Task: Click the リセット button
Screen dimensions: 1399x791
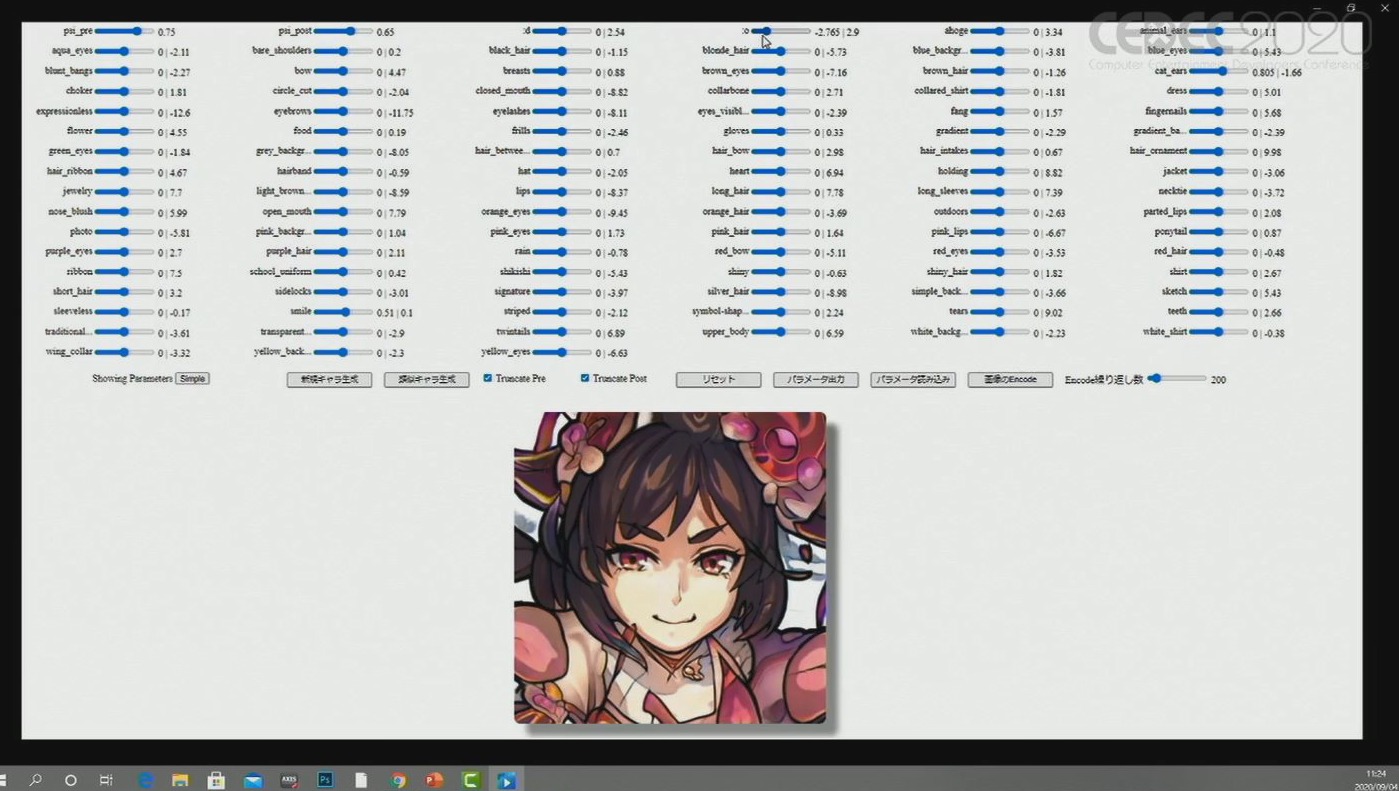Action: pyautogui.click(x=718, y=380)
